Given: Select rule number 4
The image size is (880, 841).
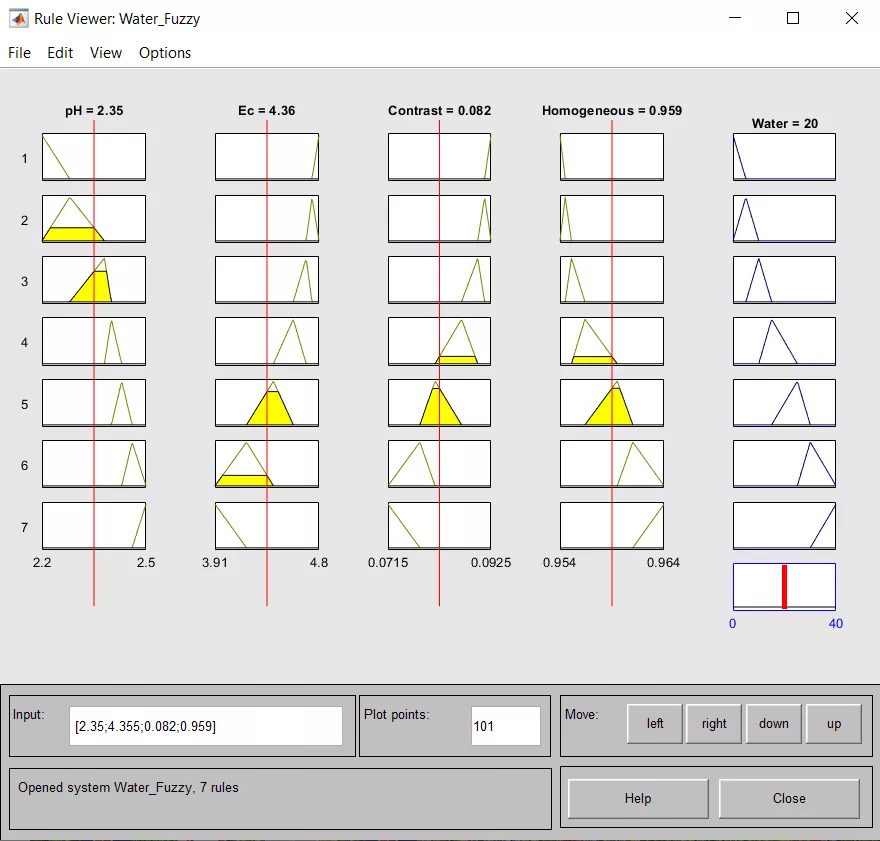Looking at the screenshot, I should point(24,343).
